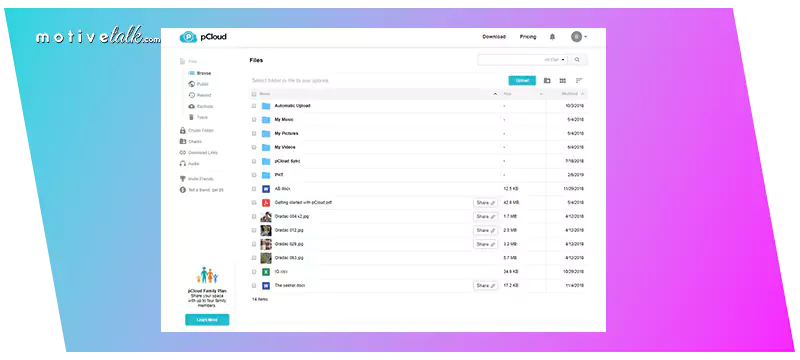The height and width of the screenshot is (360, 800).
Task: Switch to grid view icon
Action: (563, 81)
